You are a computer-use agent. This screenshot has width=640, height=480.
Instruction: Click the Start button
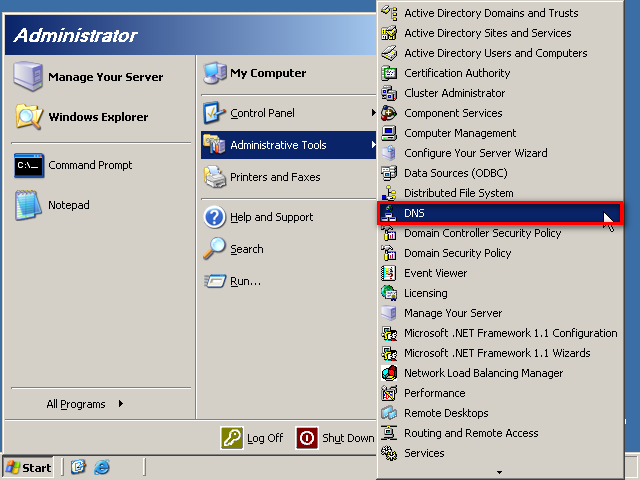click(28, 467)
